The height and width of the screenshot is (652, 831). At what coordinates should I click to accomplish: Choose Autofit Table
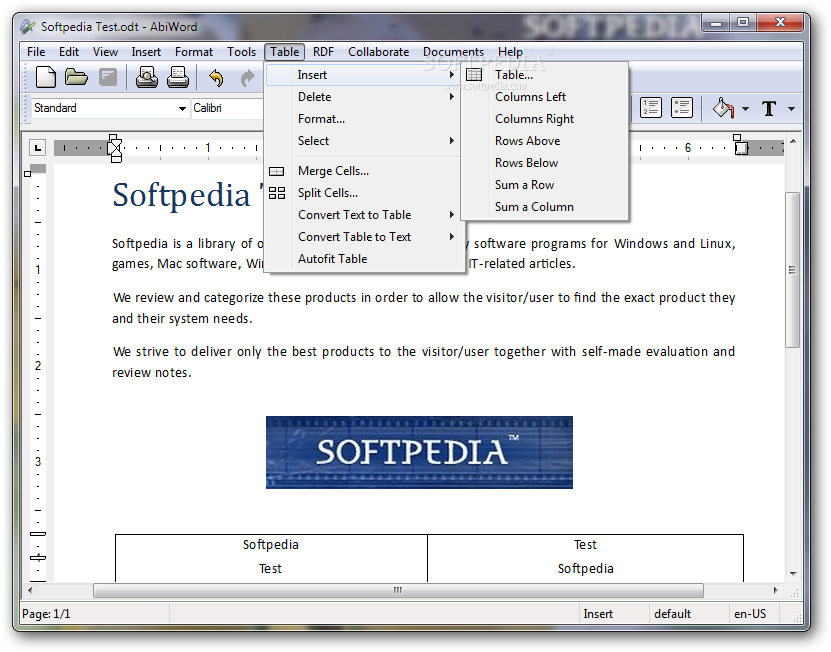[363, 259]
